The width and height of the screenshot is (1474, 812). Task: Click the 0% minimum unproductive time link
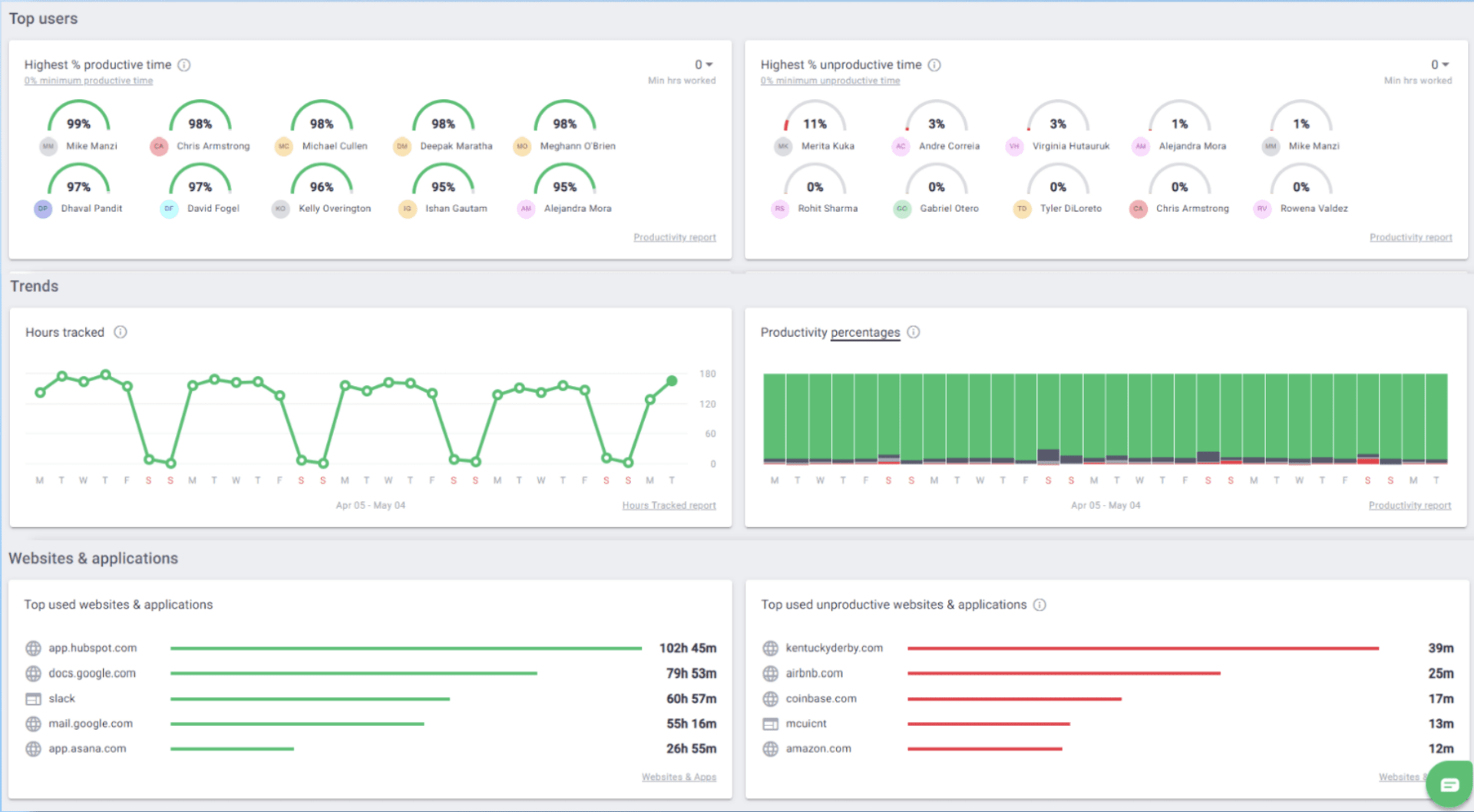830,81
